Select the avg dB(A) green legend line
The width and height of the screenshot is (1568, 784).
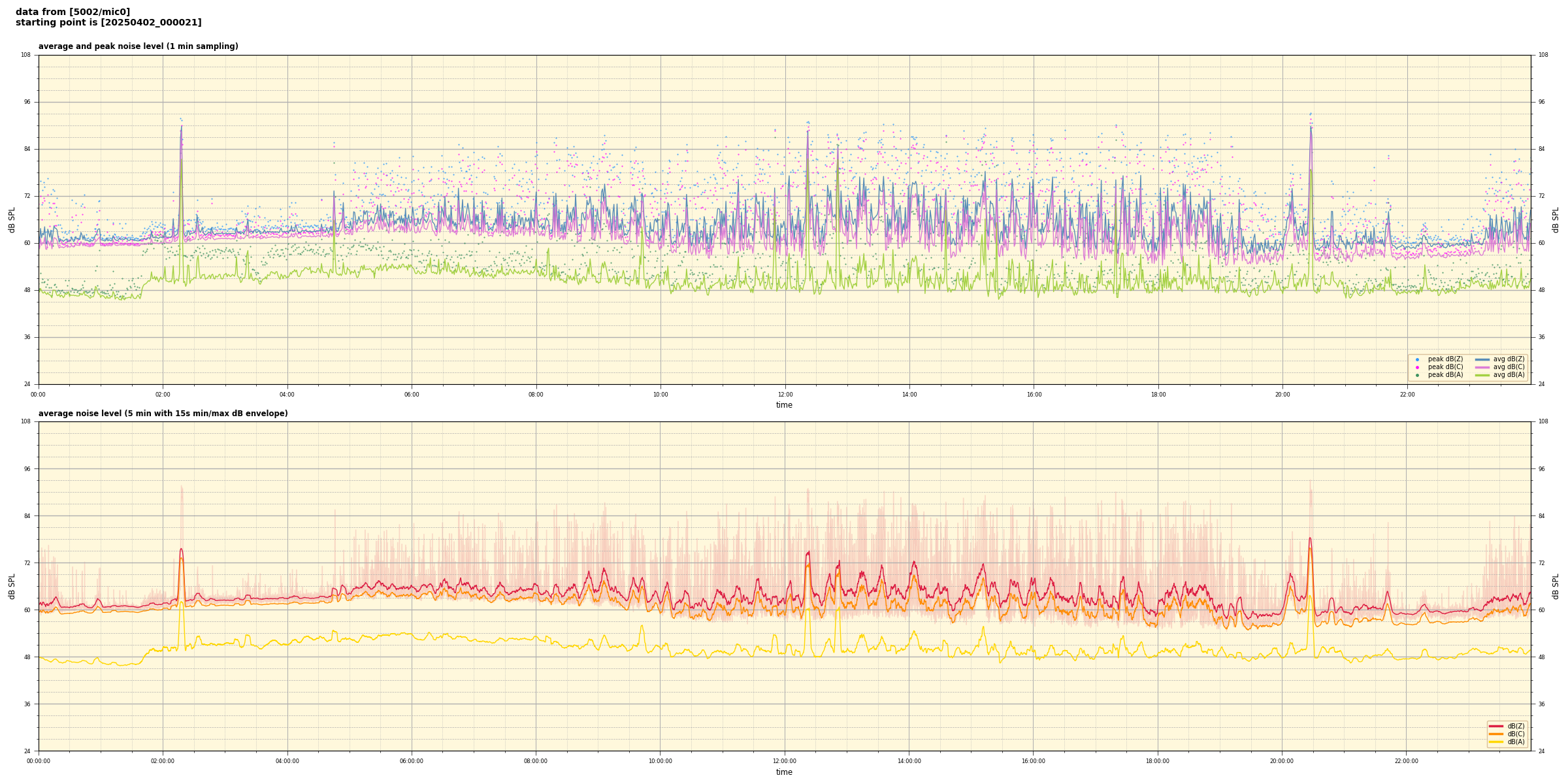click(1482, 375)
